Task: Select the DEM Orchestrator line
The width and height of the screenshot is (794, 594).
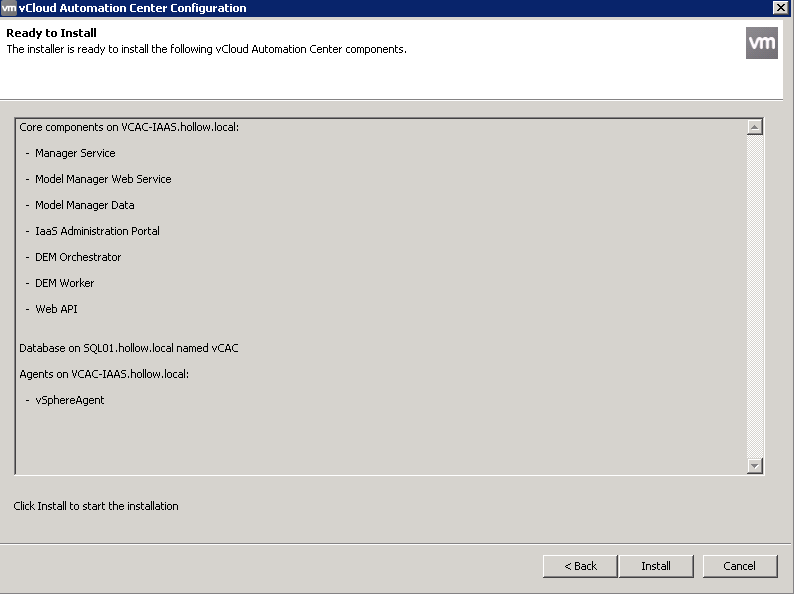Action: (78, 257)
